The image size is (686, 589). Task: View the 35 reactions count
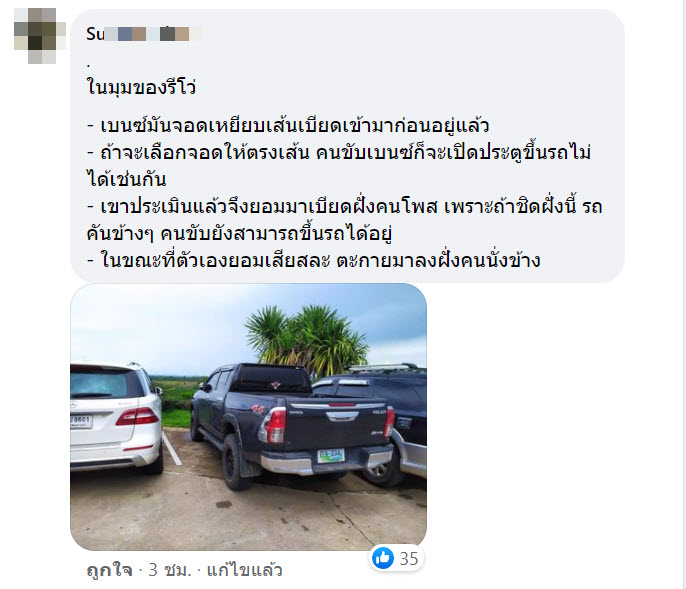(x=409, y=559)
